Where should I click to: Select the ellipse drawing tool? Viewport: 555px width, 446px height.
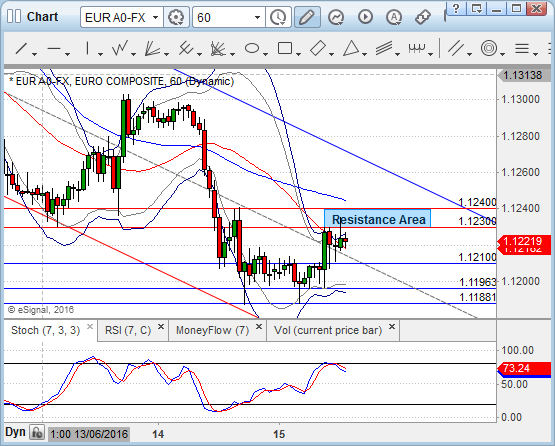[252, 48]
